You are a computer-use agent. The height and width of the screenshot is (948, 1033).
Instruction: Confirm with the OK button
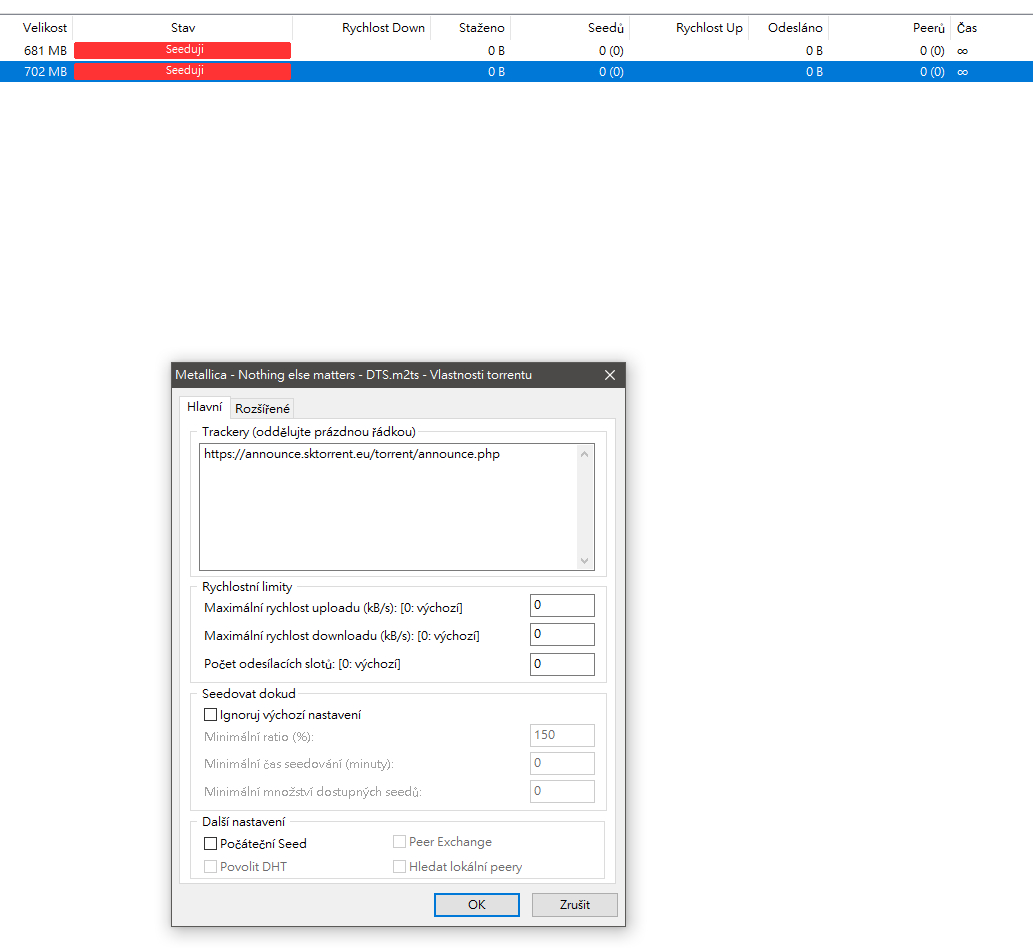[x=476, y=905]
